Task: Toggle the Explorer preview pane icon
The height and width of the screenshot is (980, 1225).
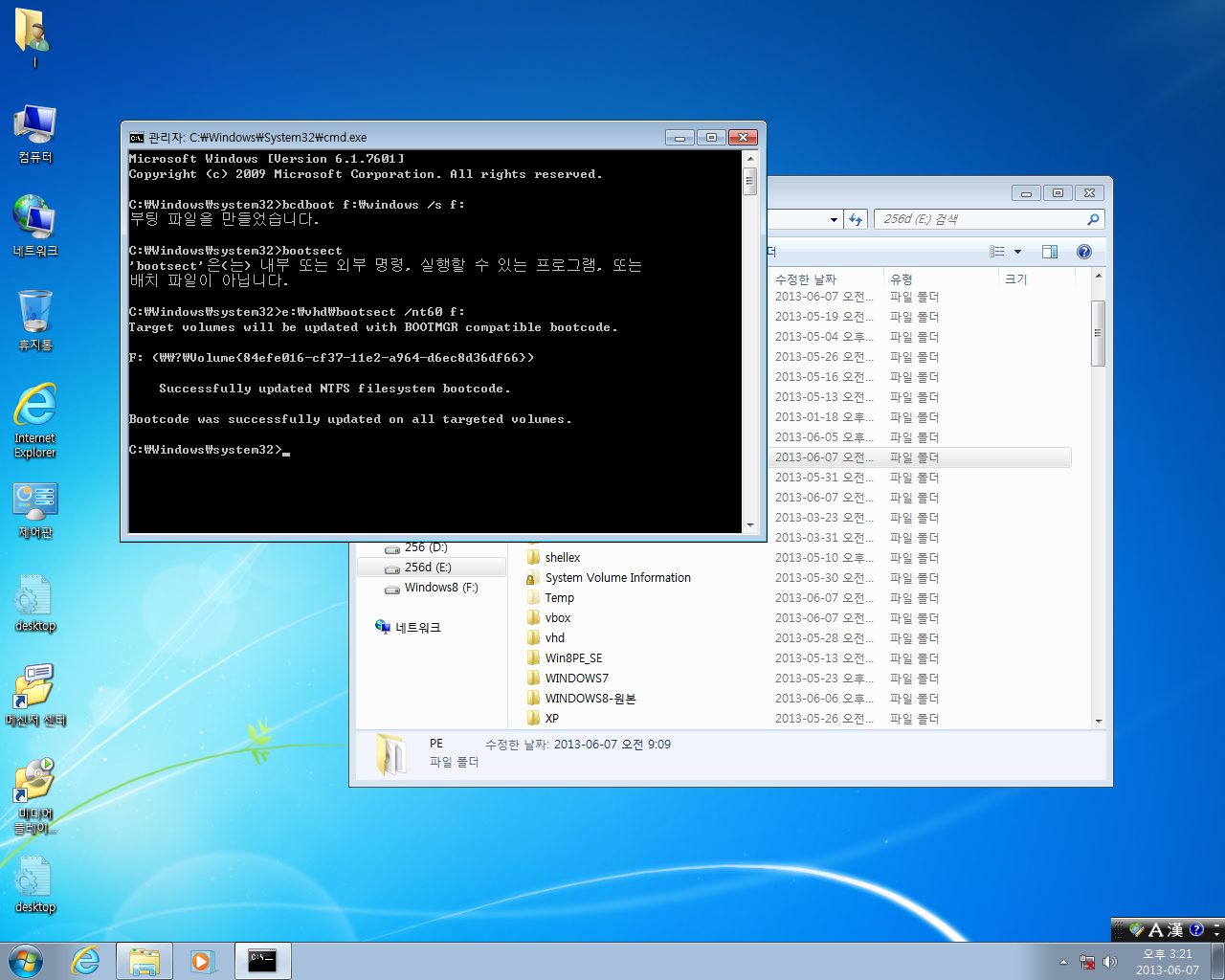Action: [x=1050, y=252]
